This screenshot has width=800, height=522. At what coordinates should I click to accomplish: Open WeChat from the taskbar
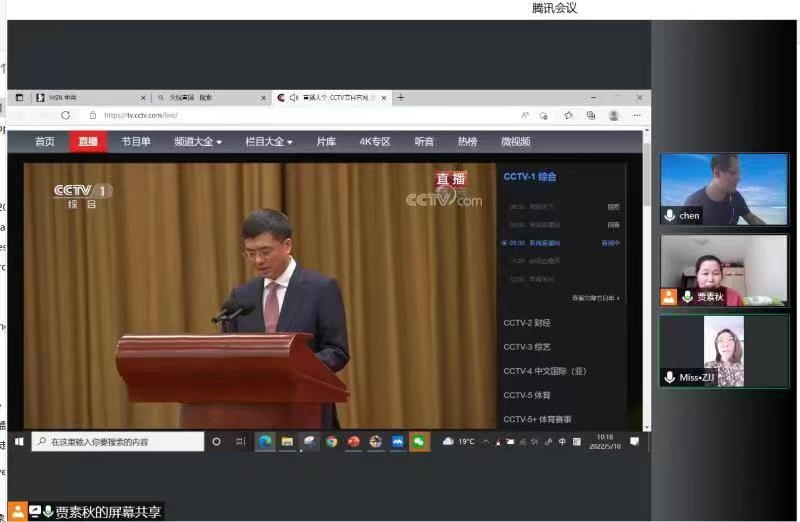[419, 441]
